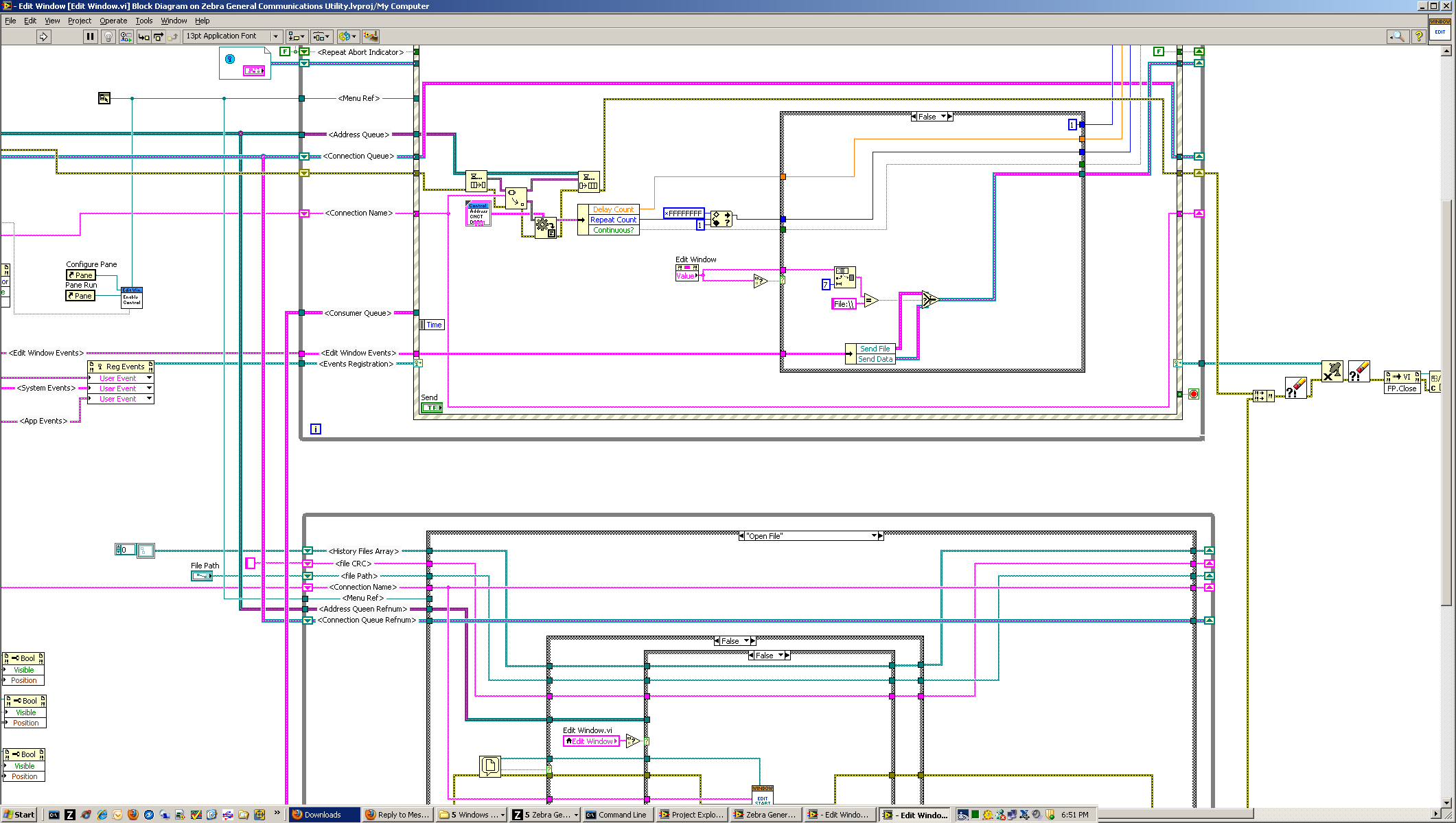
Task: Click the file dialog subVI icon
Action: coord(490,766)
